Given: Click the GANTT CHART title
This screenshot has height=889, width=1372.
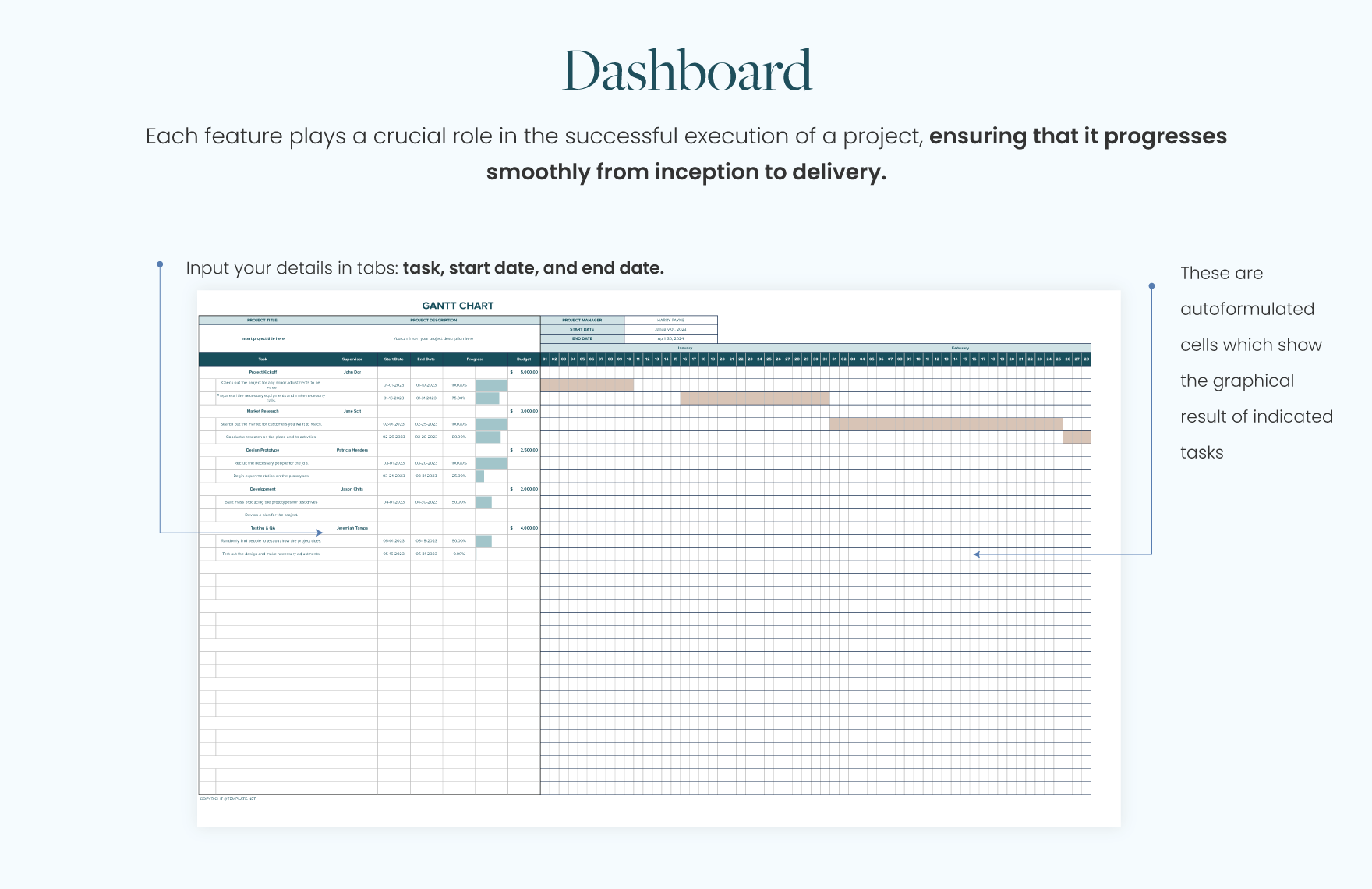Looking at the screenshot, I should tap(458, 305).
